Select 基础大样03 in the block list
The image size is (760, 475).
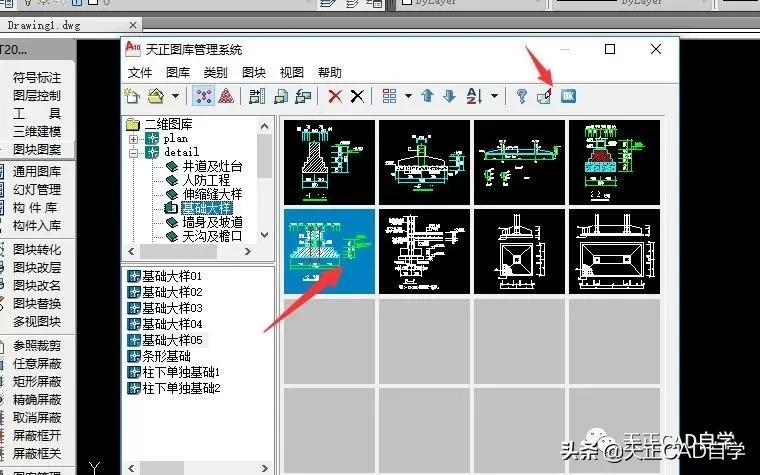click(x=172, y=308)
